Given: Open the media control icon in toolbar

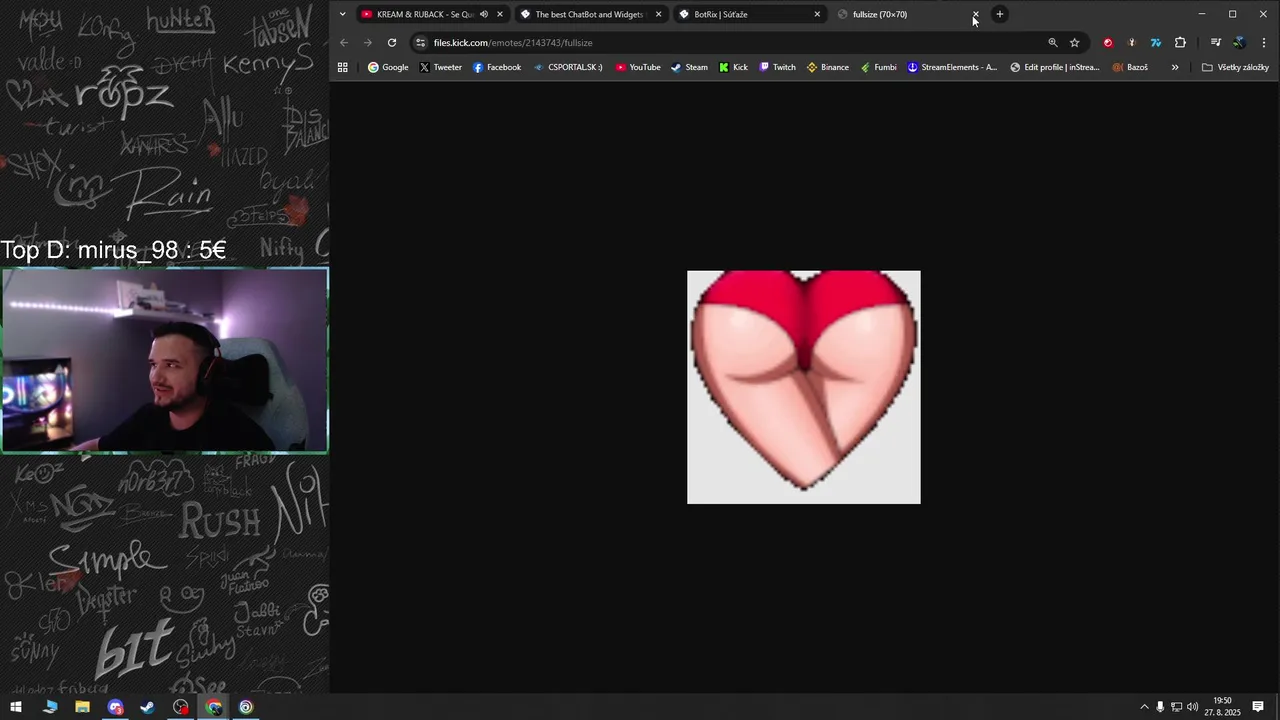Looking at the screenshot, I should (1216, 43).
